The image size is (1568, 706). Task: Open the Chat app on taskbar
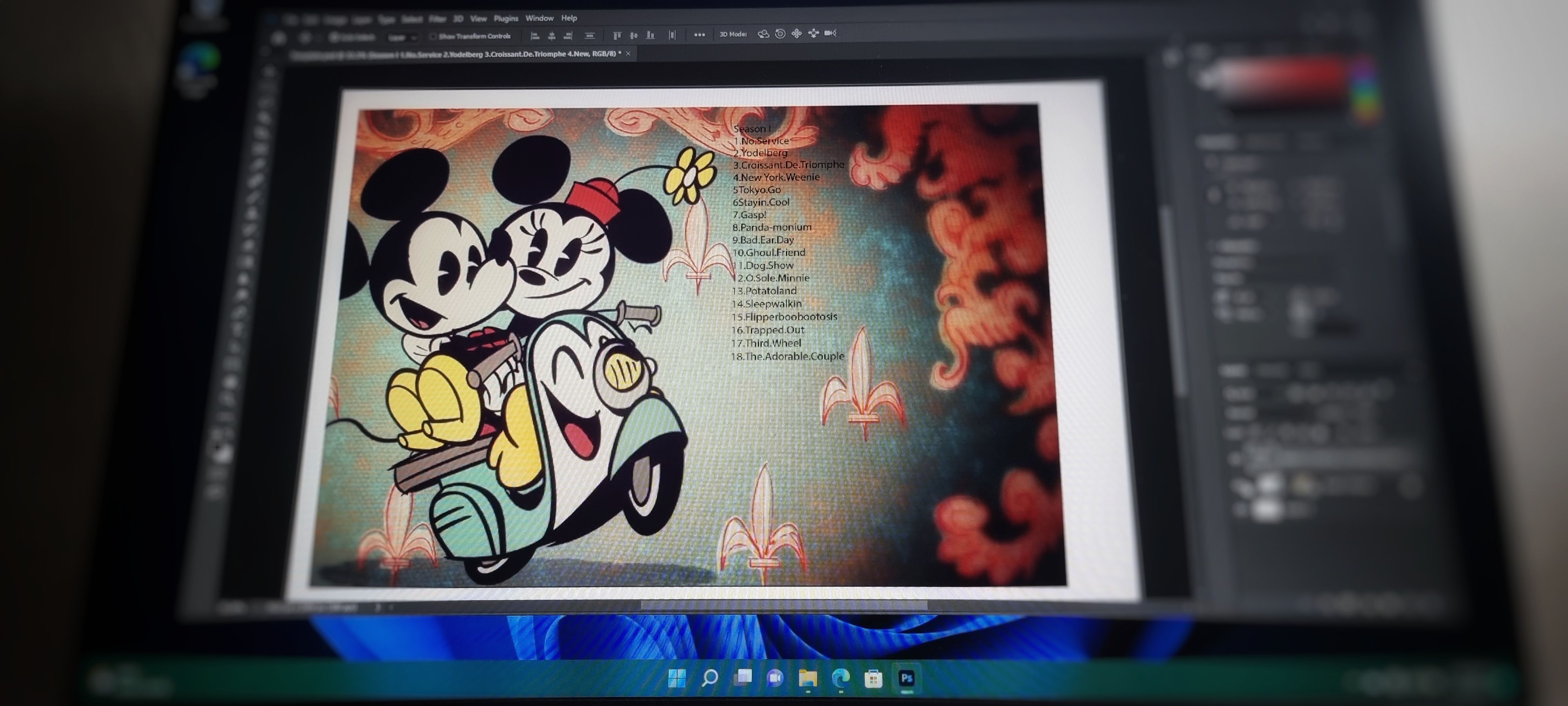tap(775, 677)
